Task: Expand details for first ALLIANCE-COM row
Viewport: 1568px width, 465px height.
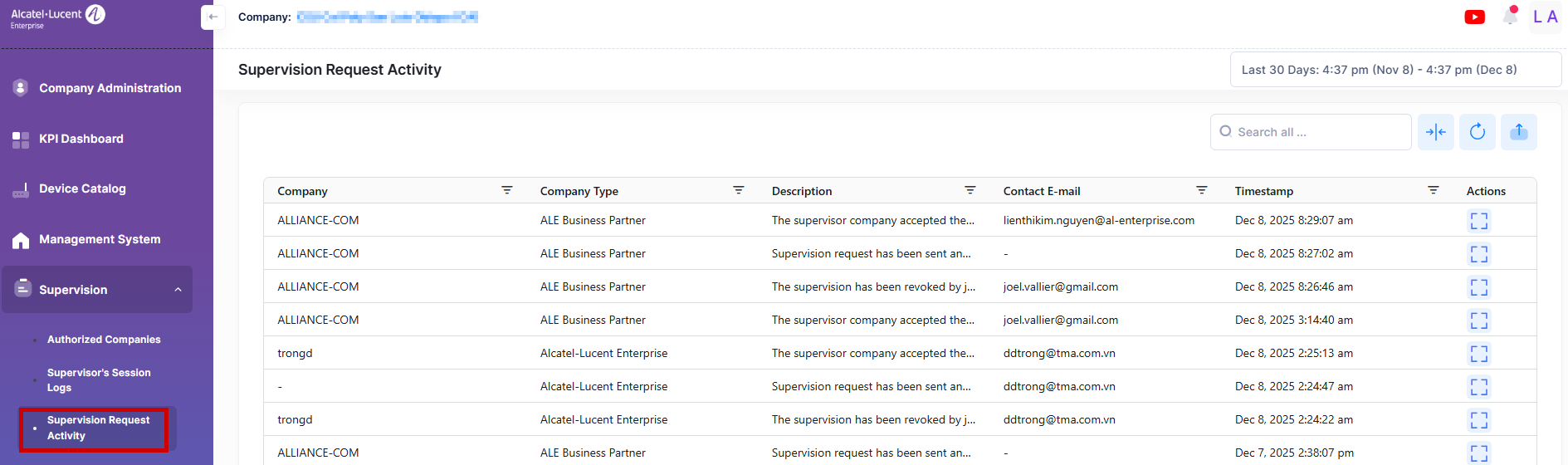Action: (1478, 221)
